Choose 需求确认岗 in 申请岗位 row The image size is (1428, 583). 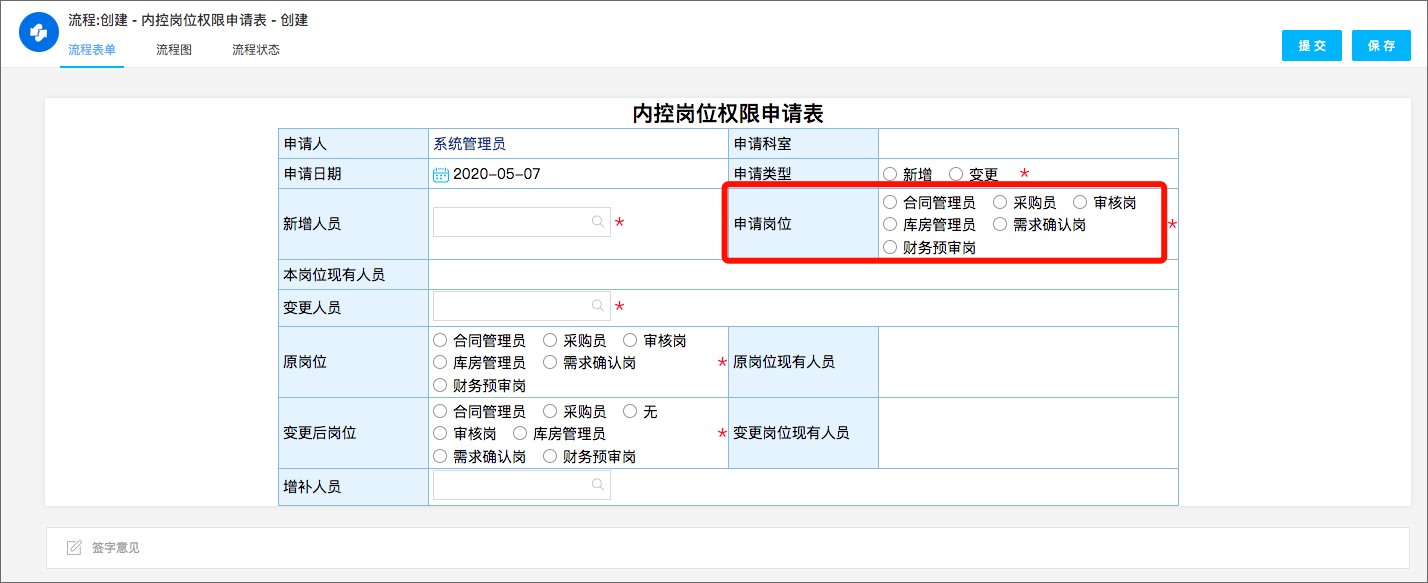(x=1000, y=224)
